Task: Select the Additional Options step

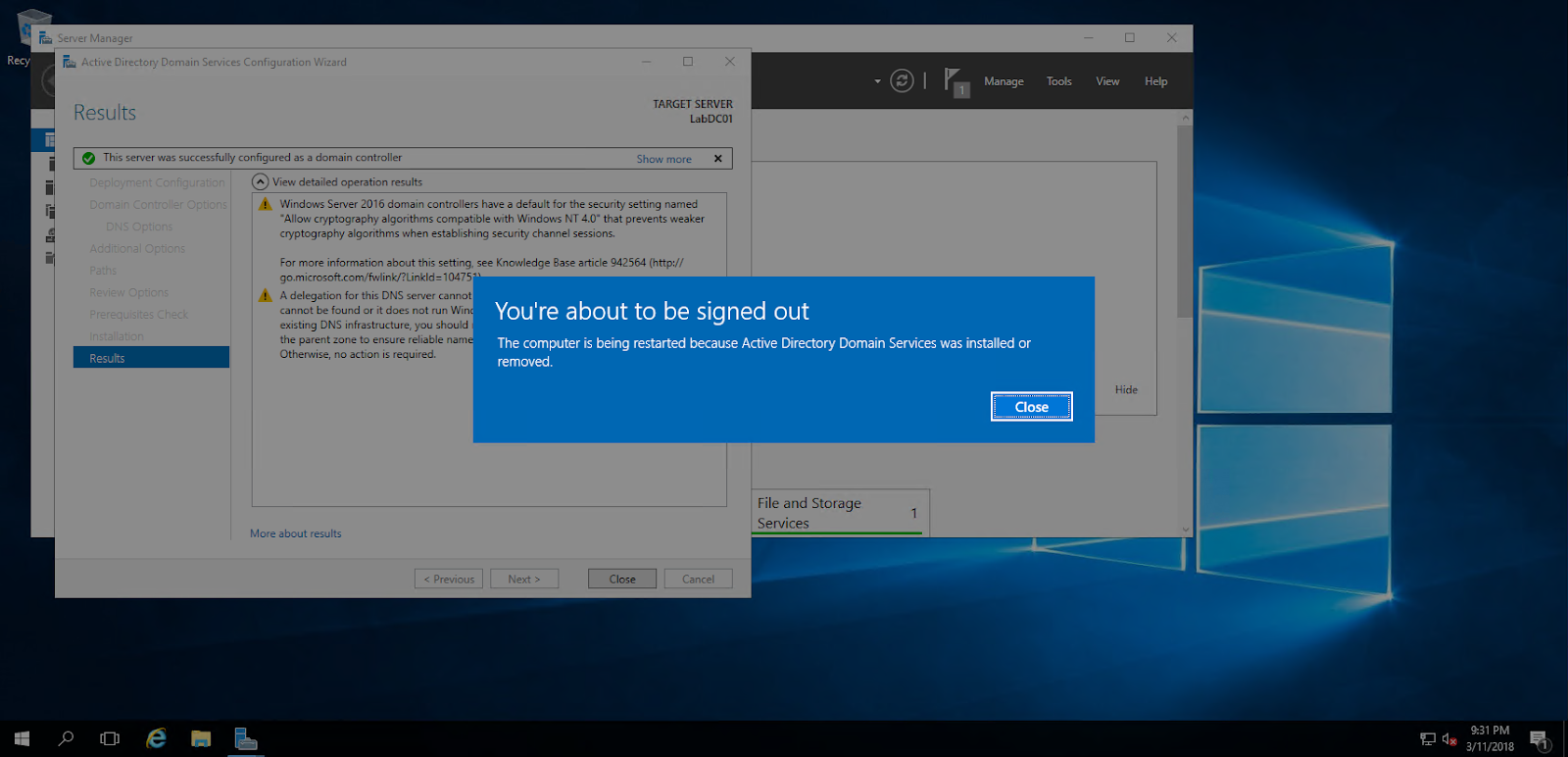Action: pyautogui.click(x=137, y=249)
